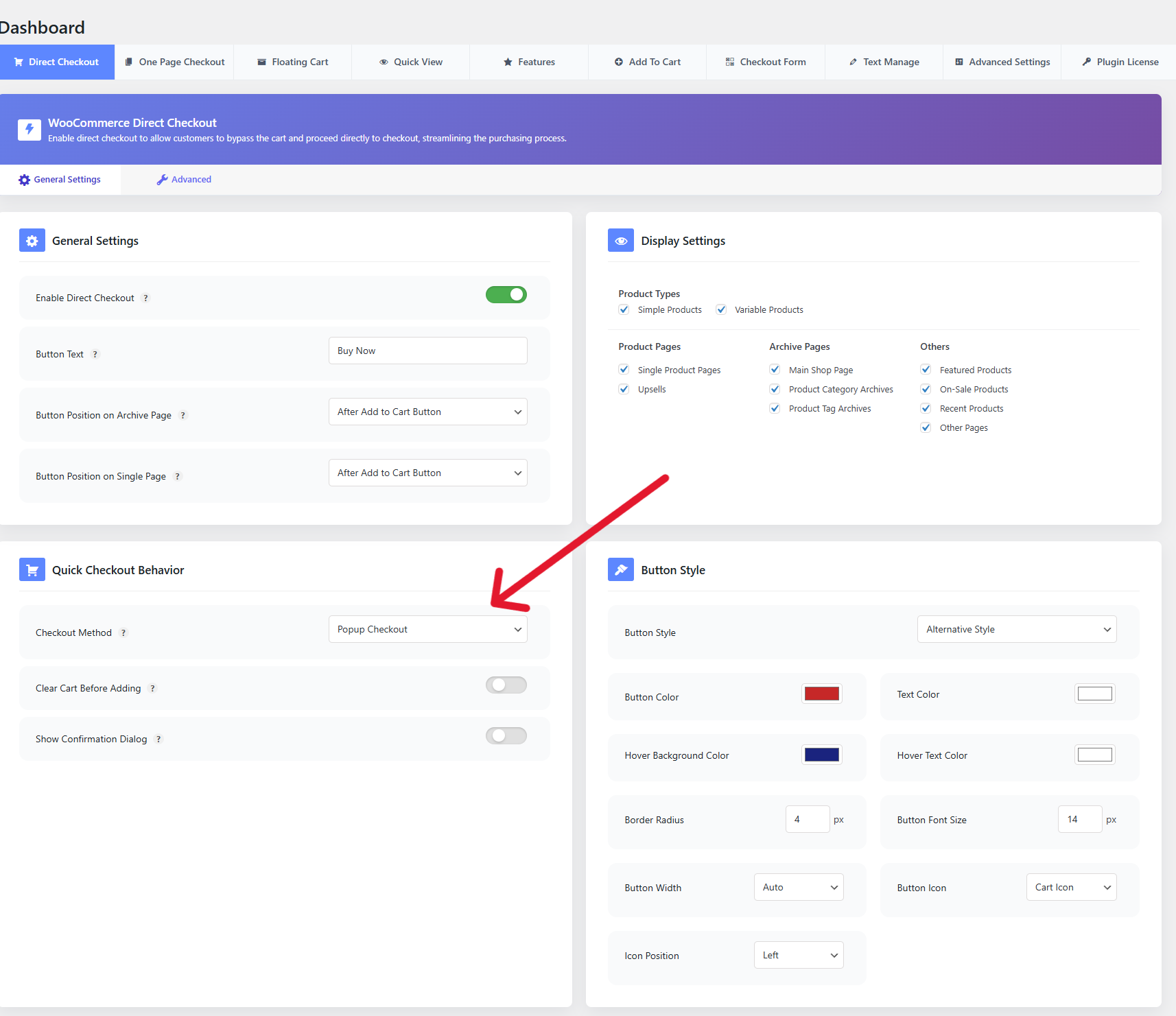Open the Button Width dropdown
Viewport: 1176px width, 1016px height.
(799, 887)
